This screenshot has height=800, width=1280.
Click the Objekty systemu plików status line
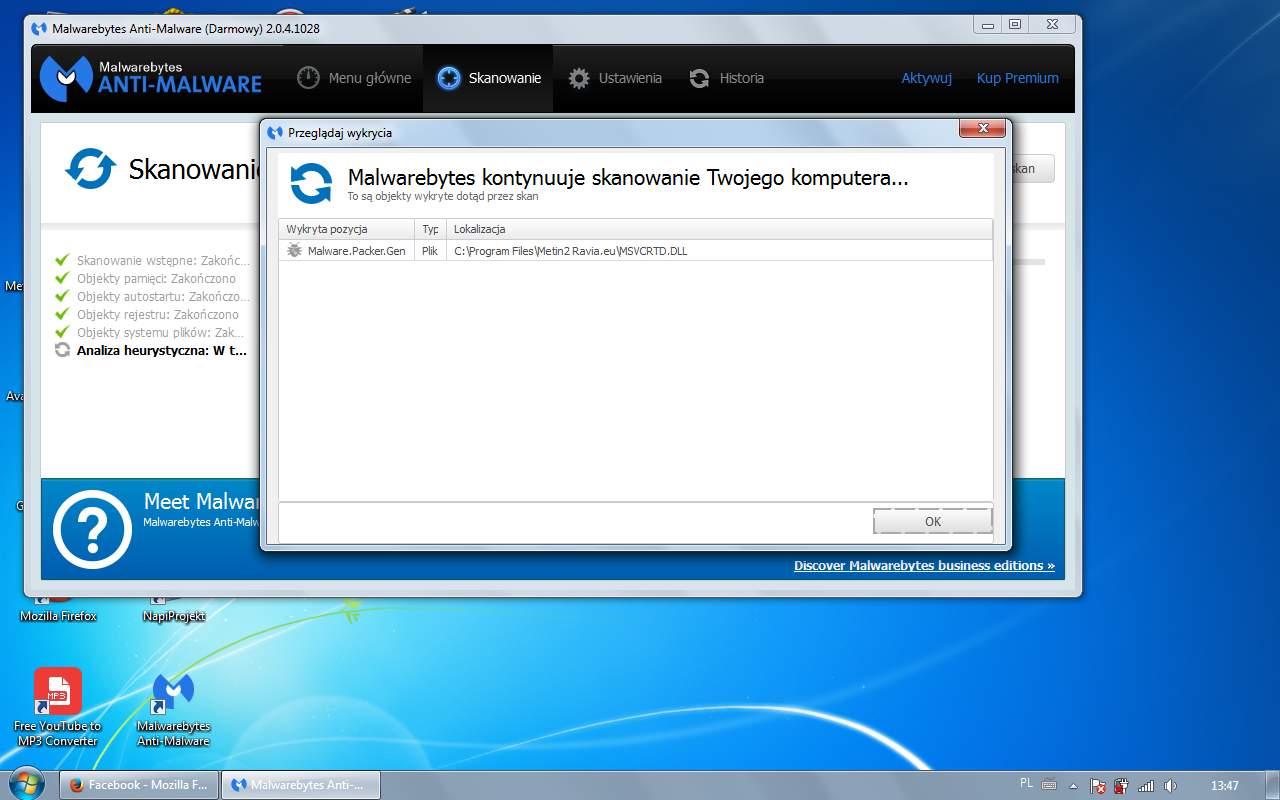click(150, 333)
